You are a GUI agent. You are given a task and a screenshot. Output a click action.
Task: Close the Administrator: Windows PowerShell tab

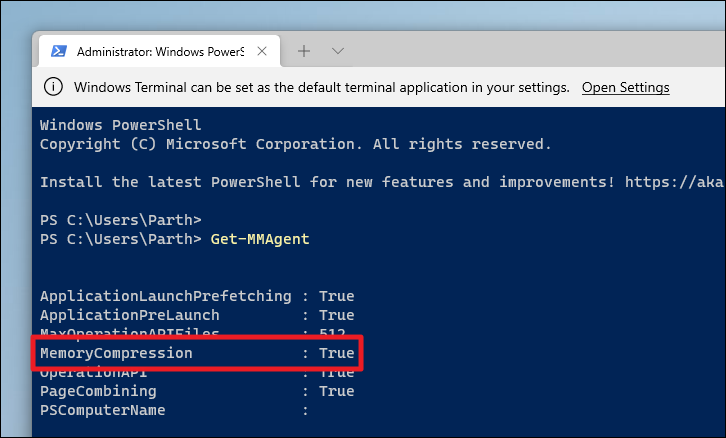(x=264, y=51)
